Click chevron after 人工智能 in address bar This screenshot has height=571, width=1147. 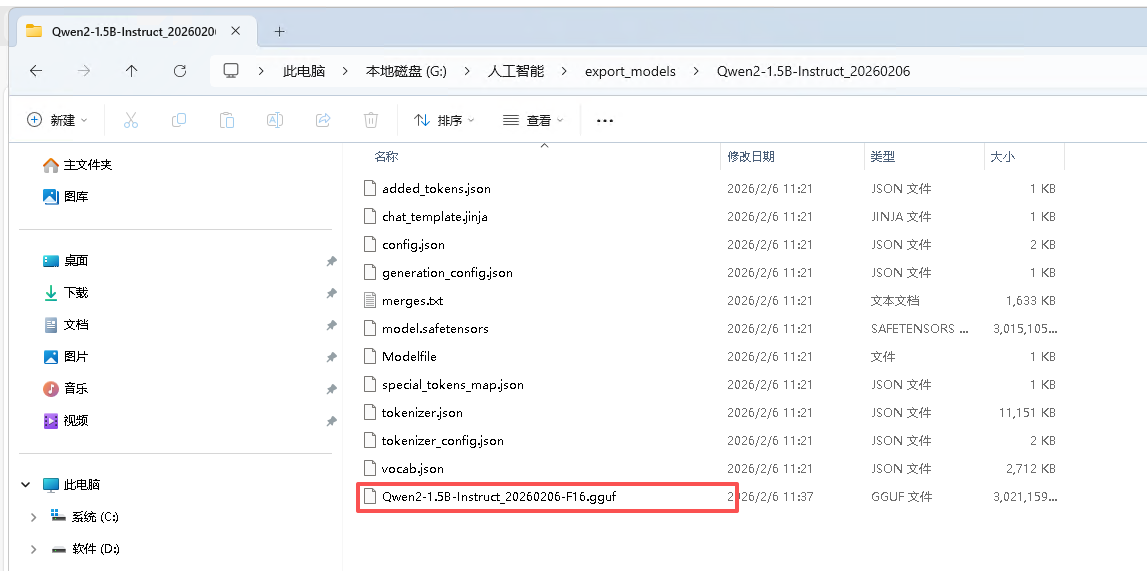tap(563, 72)
